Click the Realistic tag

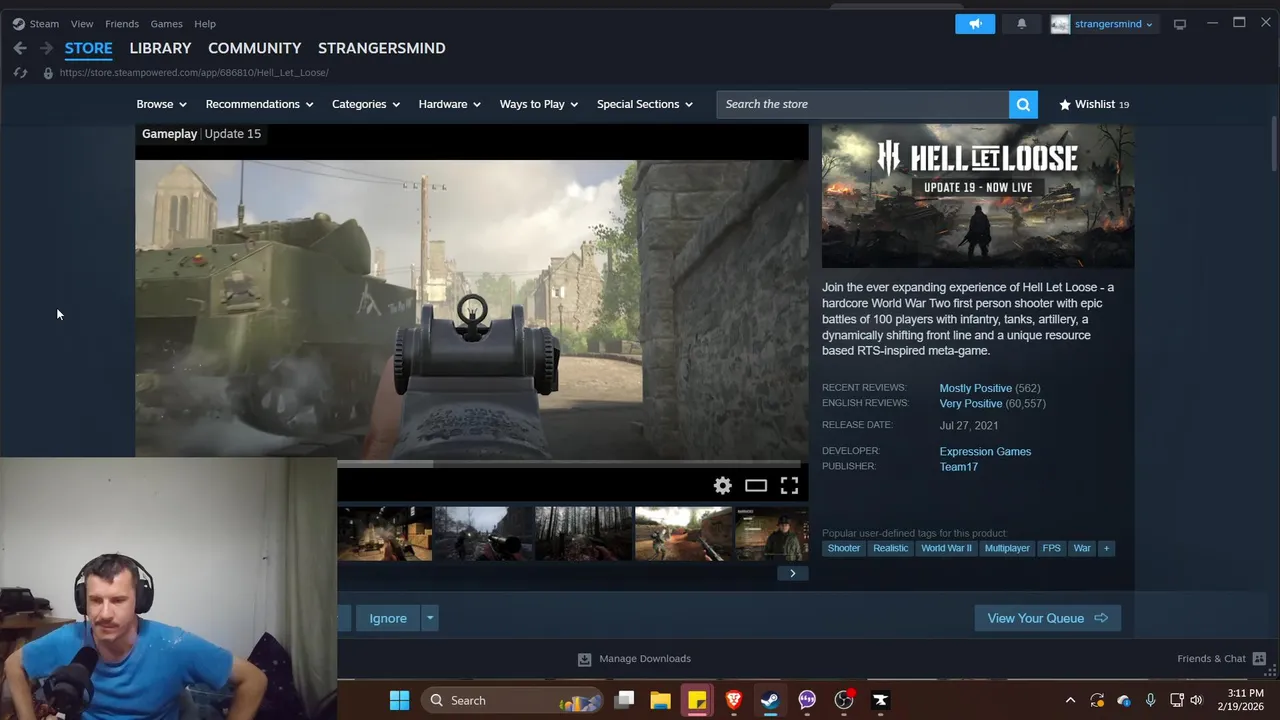point(890,548)
